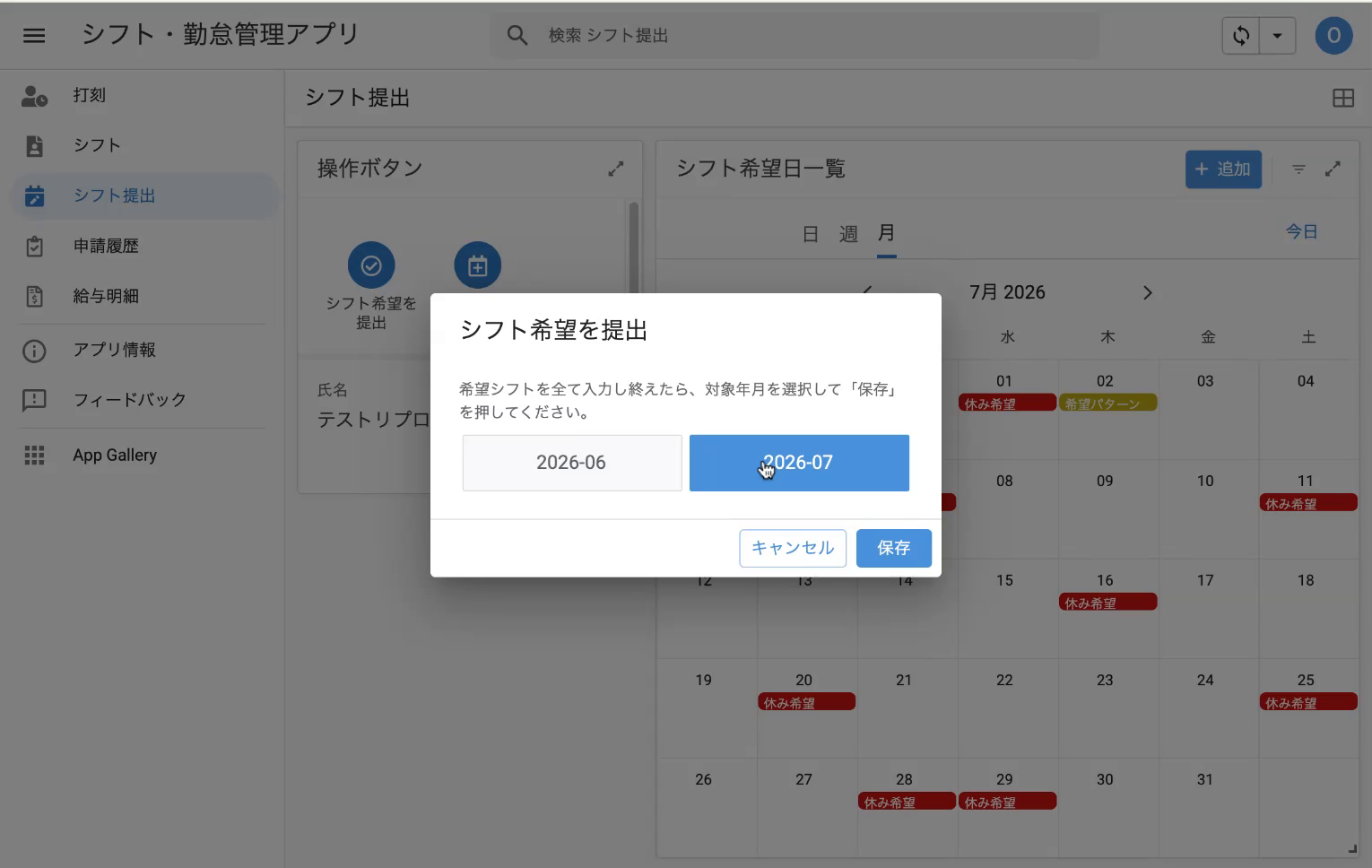This screenshot has width=1372, height=868.
Task: Open 希望パターン event on July 02
Action: click(x=1108, y=404)
